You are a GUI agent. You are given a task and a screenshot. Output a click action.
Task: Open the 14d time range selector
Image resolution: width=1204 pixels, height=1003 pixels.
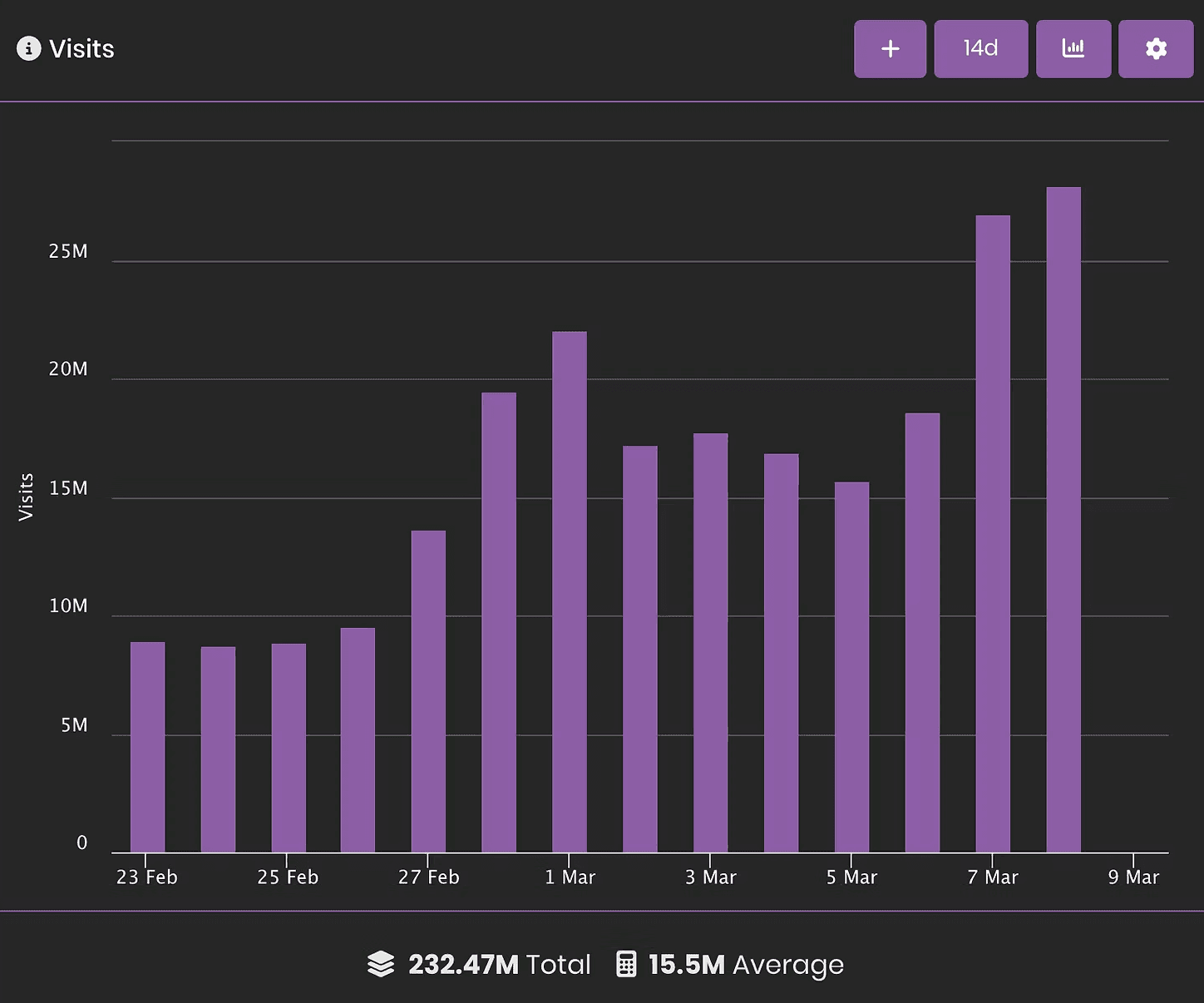[980, 49]
